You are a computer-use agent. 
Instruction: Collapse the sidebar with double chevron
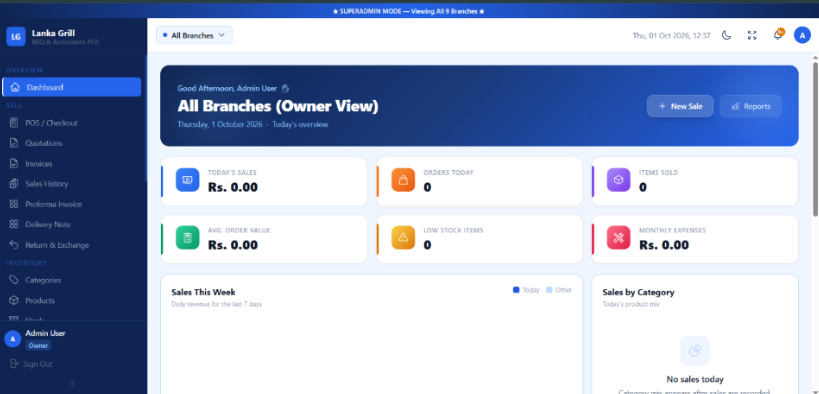point(73,384)
